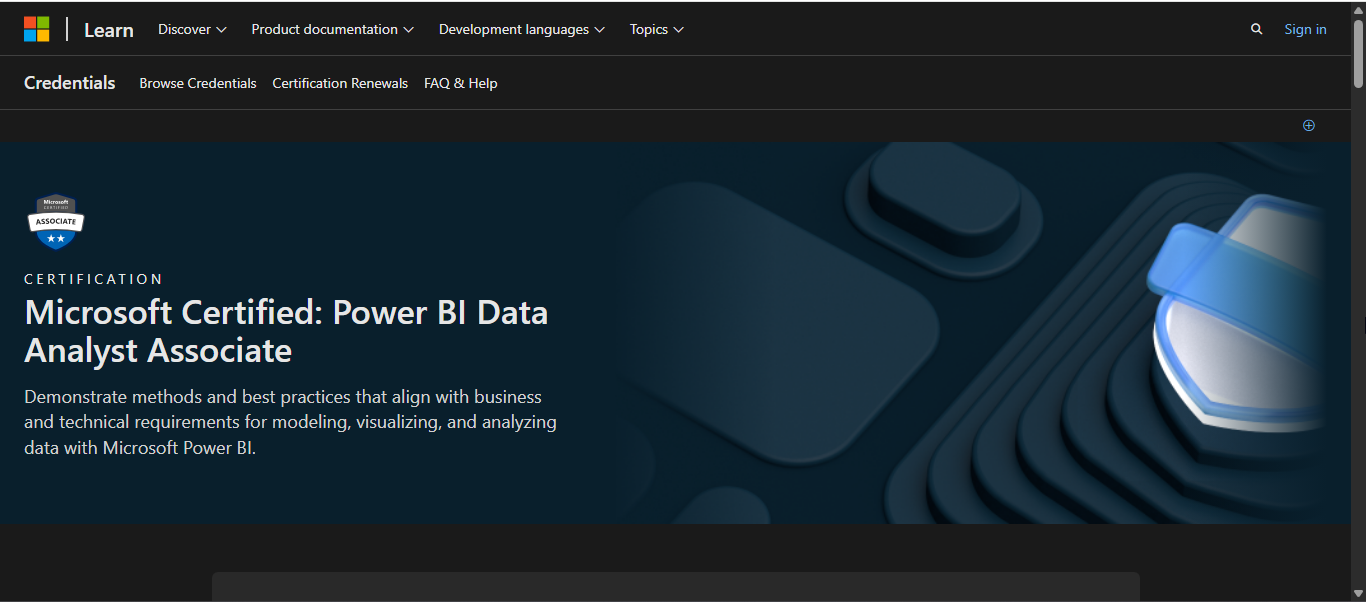Select the FAQ & Help item

pyautogui.click(x=460, y=84)
